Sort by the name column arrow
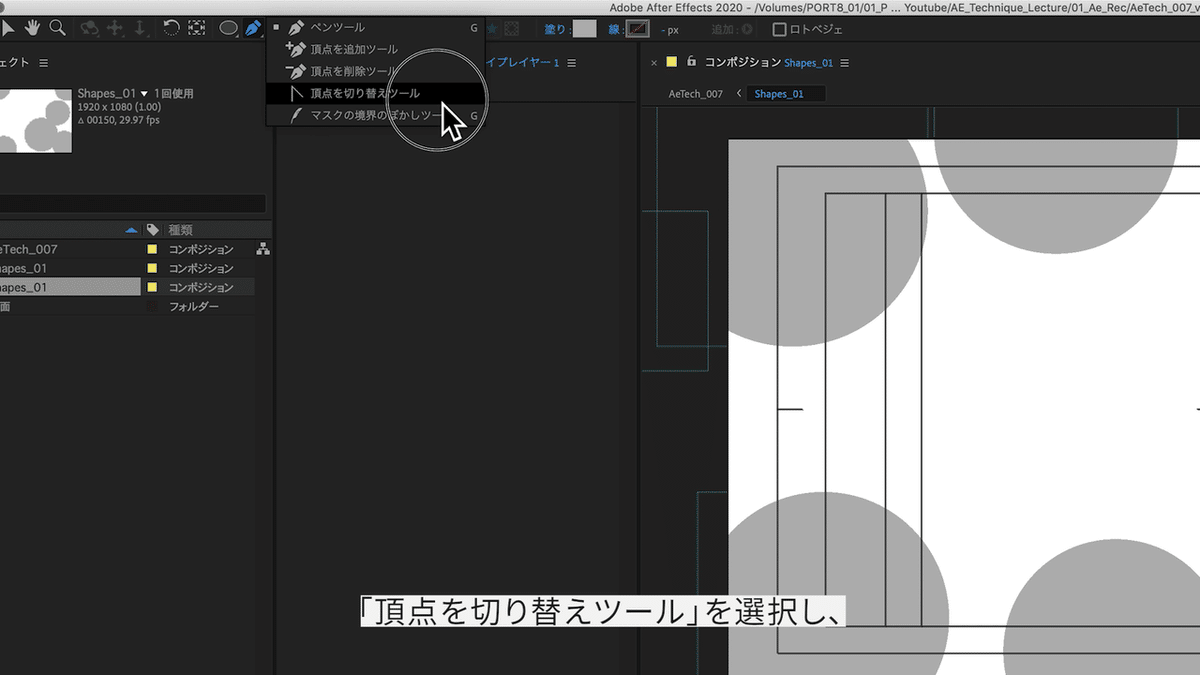Image resolution: width=1200 pixels, height=675 pixels. tap(132, 230)
